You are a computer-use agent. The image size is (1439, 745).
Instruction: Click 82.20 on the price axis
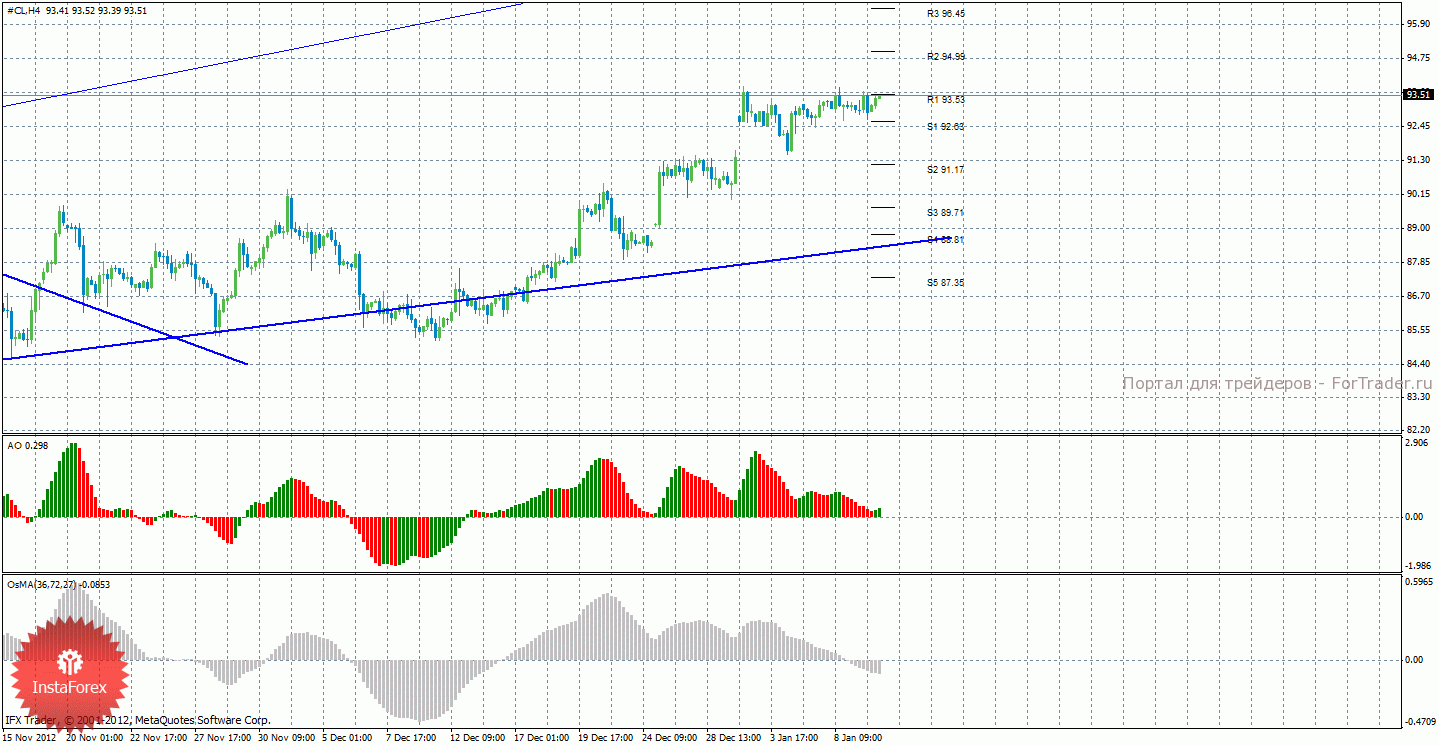coord(1419,430)
